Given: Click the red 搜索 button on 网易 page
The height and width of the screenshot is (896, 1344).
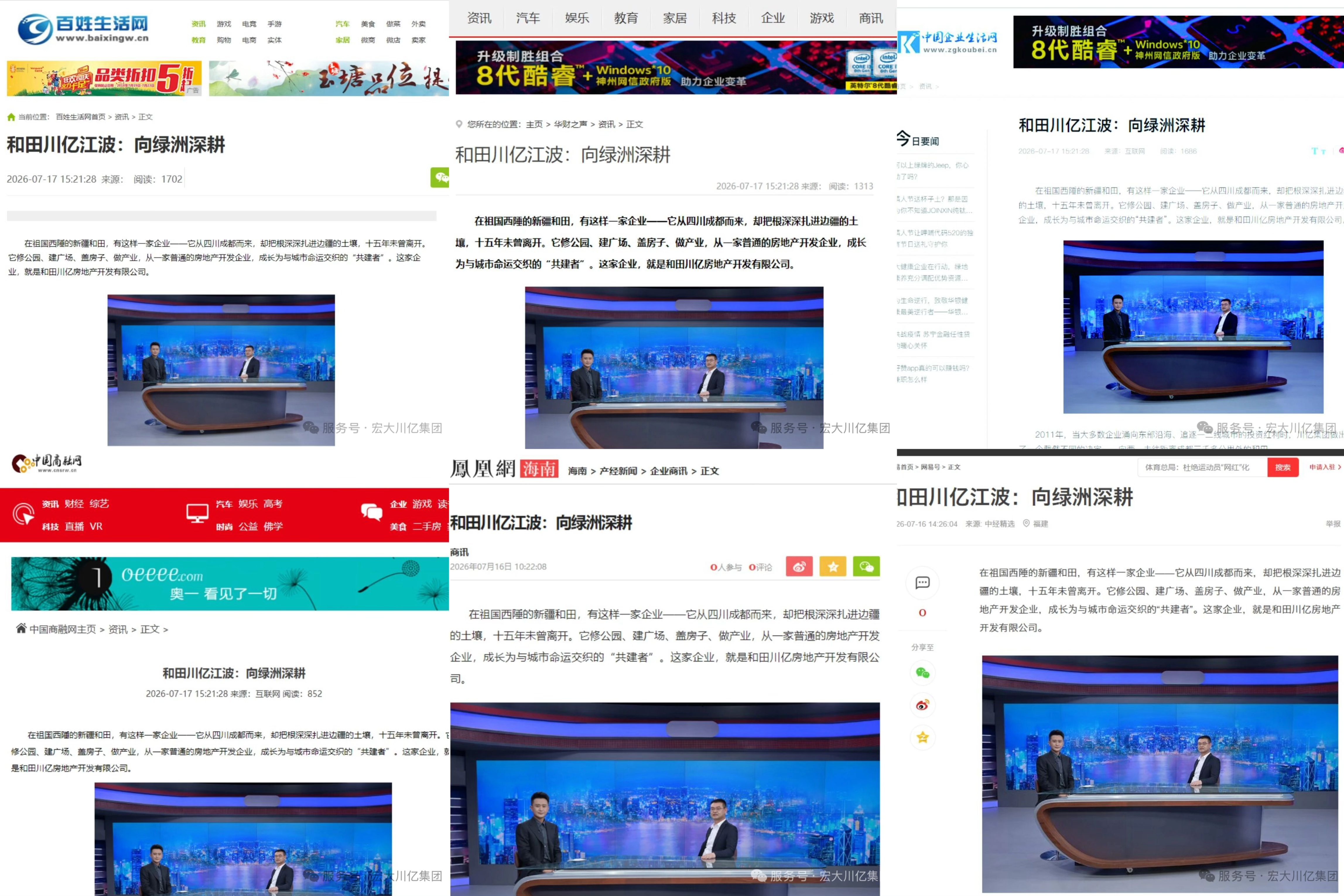Looking at the screenshot, I should tap(1283, 467).
